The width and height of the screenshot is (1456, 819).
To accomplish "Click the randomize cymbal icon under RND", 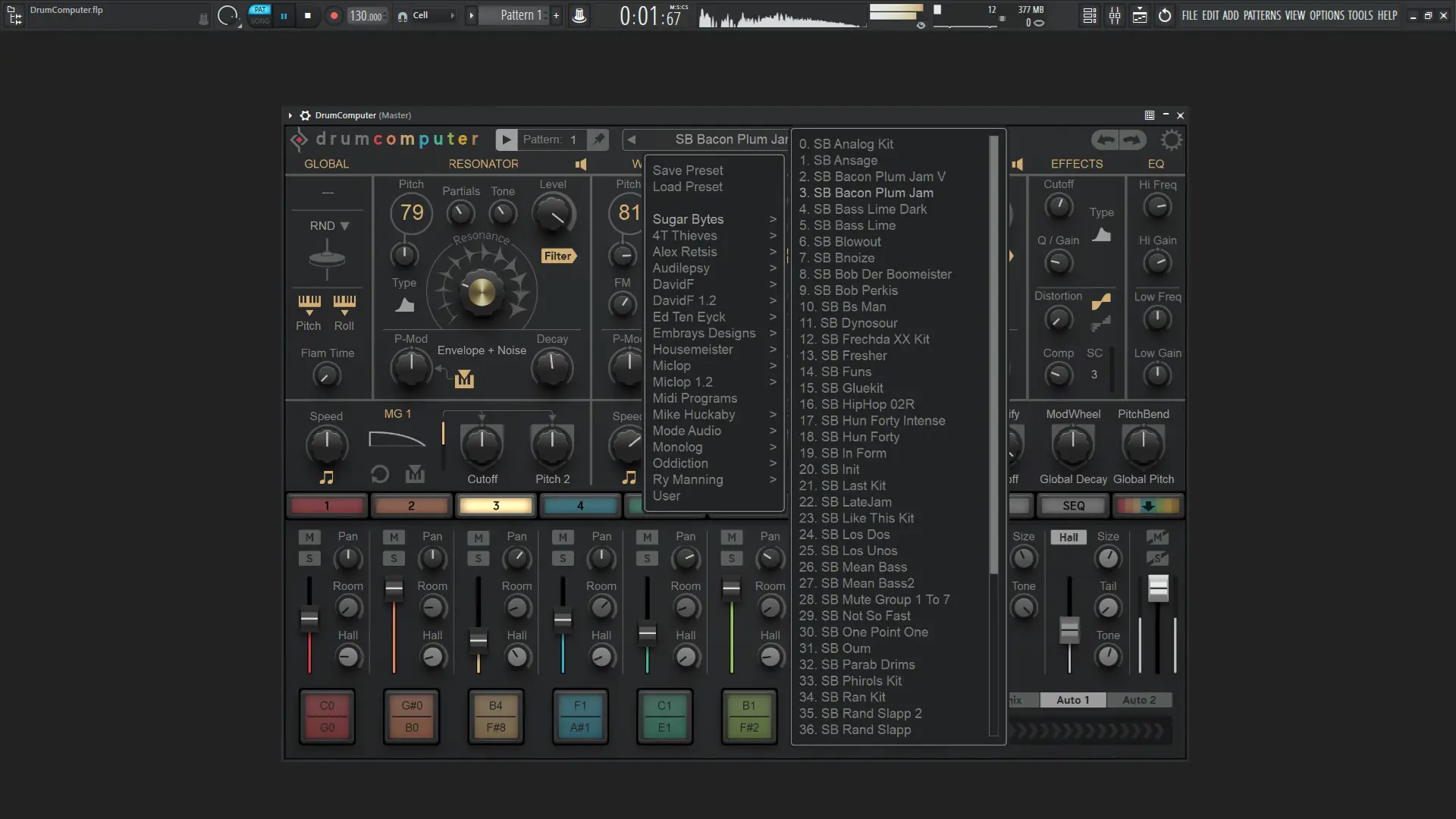I will [x=327, y=258].
